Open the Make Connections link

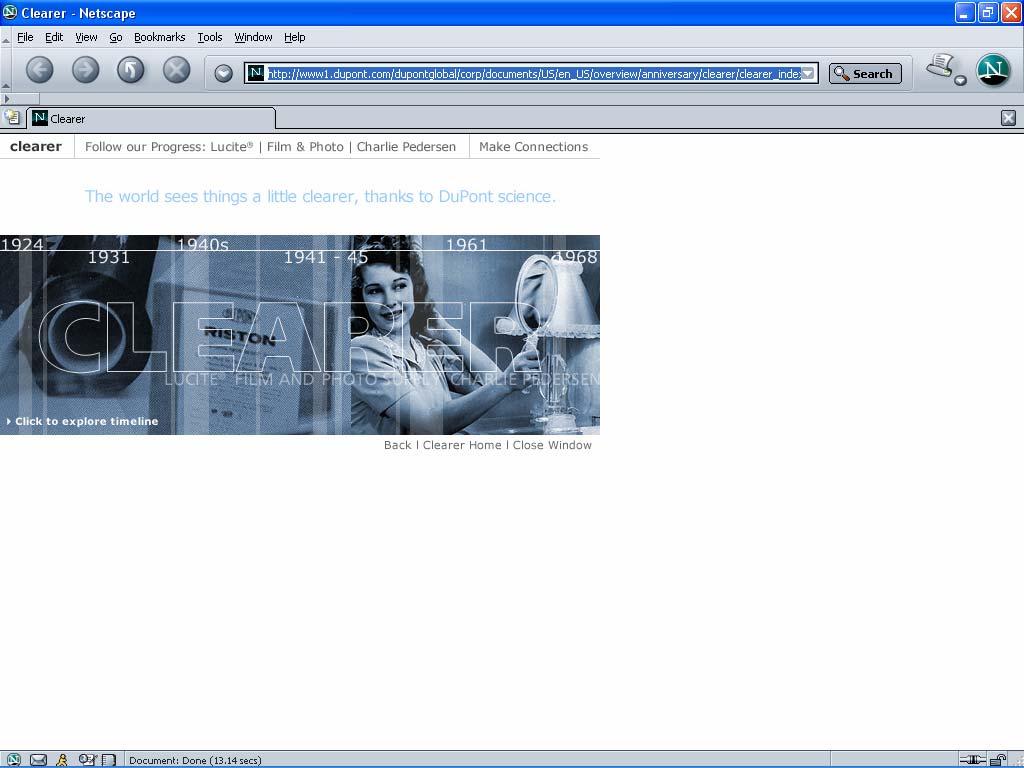pyautogui.click(x=534, y=147)
